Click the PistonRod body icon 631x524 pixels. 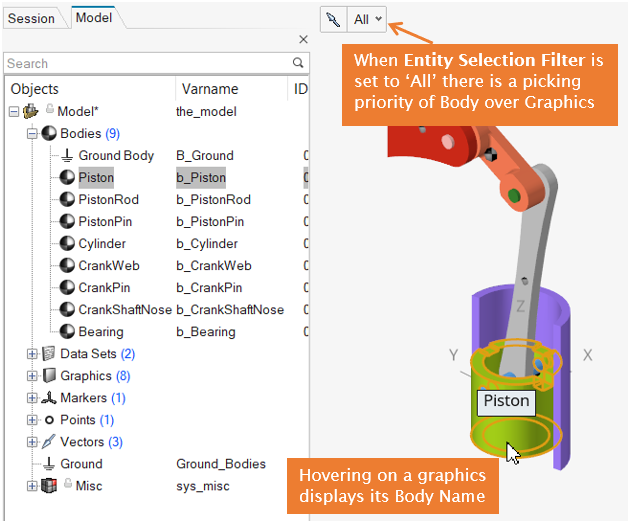tap(67, 200)
